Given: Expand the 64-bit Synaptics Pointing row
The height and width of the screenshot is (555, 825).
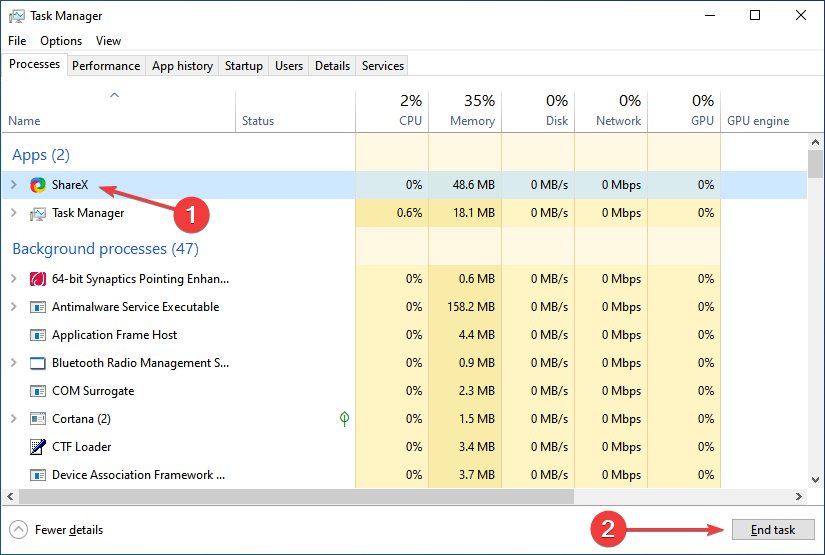Looking at the screenshot, I should coord(14,278).
